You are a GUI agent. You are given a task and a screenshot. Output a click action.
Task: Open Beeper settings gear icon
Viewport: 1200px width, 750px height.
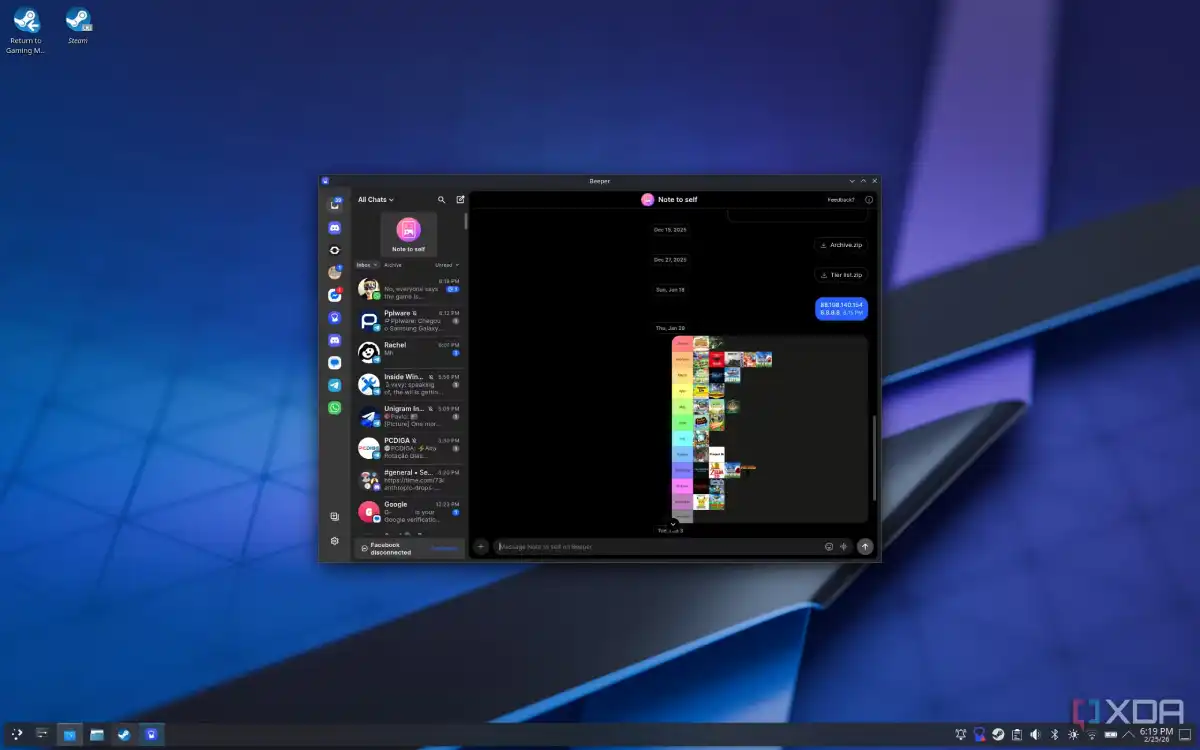335,541
